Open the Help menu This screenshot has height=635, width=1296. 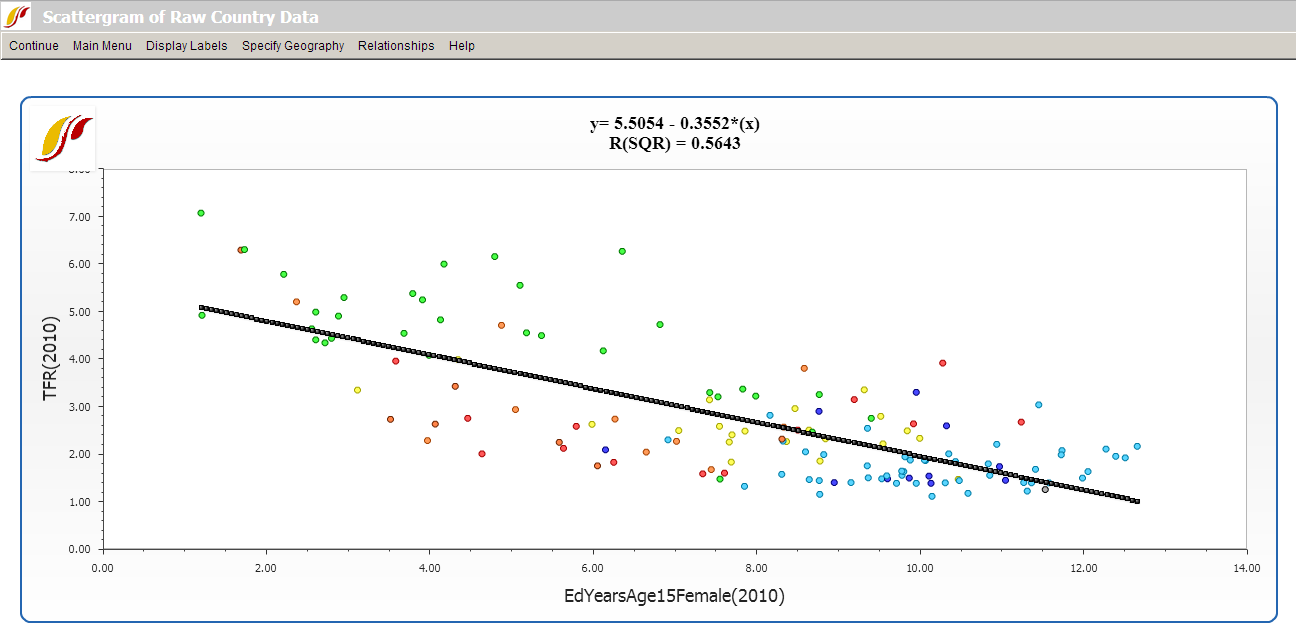(x=461, y=46)
